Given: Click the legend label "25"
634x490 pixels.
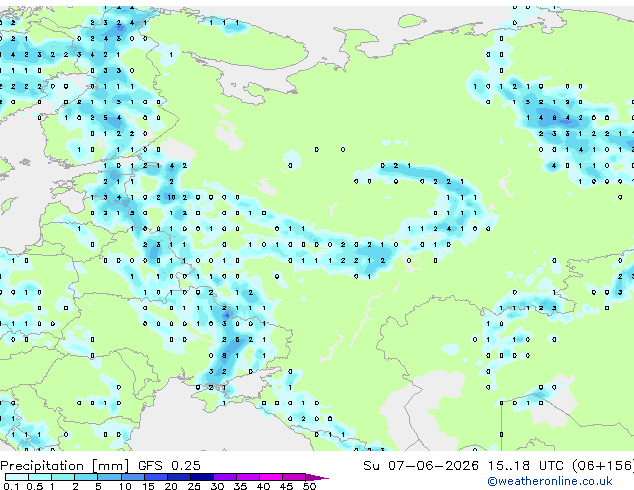Looking at the screenshot, I should pyautogui.click(x=194, y=486).
